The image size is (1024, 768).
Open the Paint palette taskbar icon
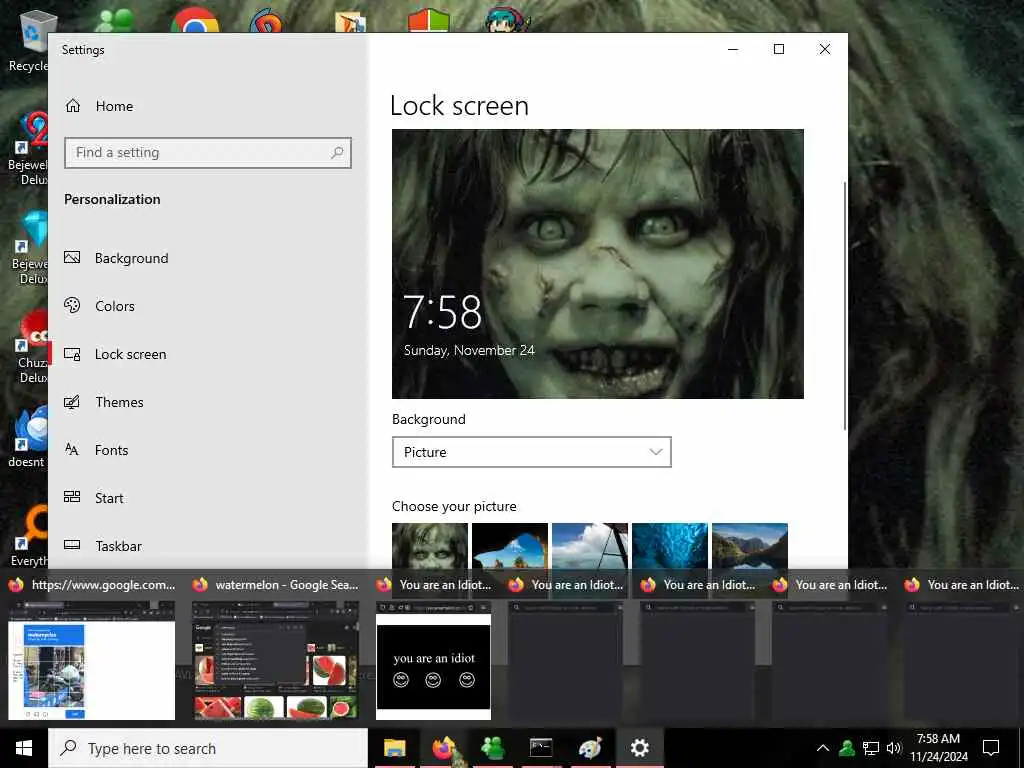(590, 748)
